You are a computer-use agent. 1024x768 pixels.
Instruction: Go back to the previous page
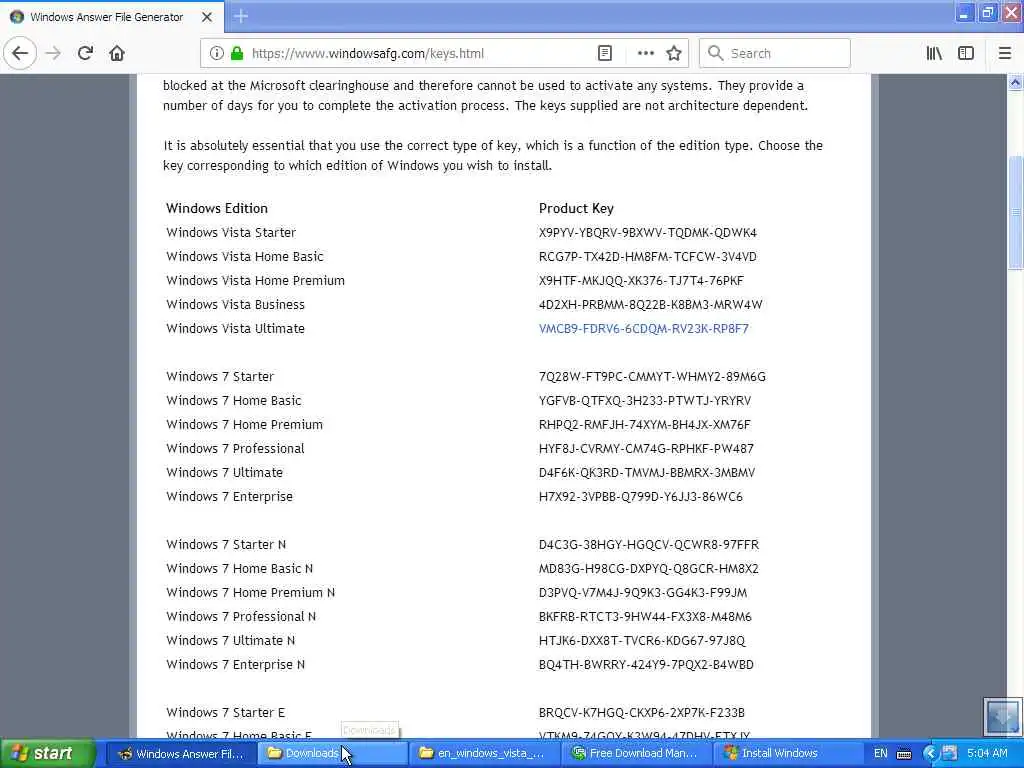tap(20, 53)
